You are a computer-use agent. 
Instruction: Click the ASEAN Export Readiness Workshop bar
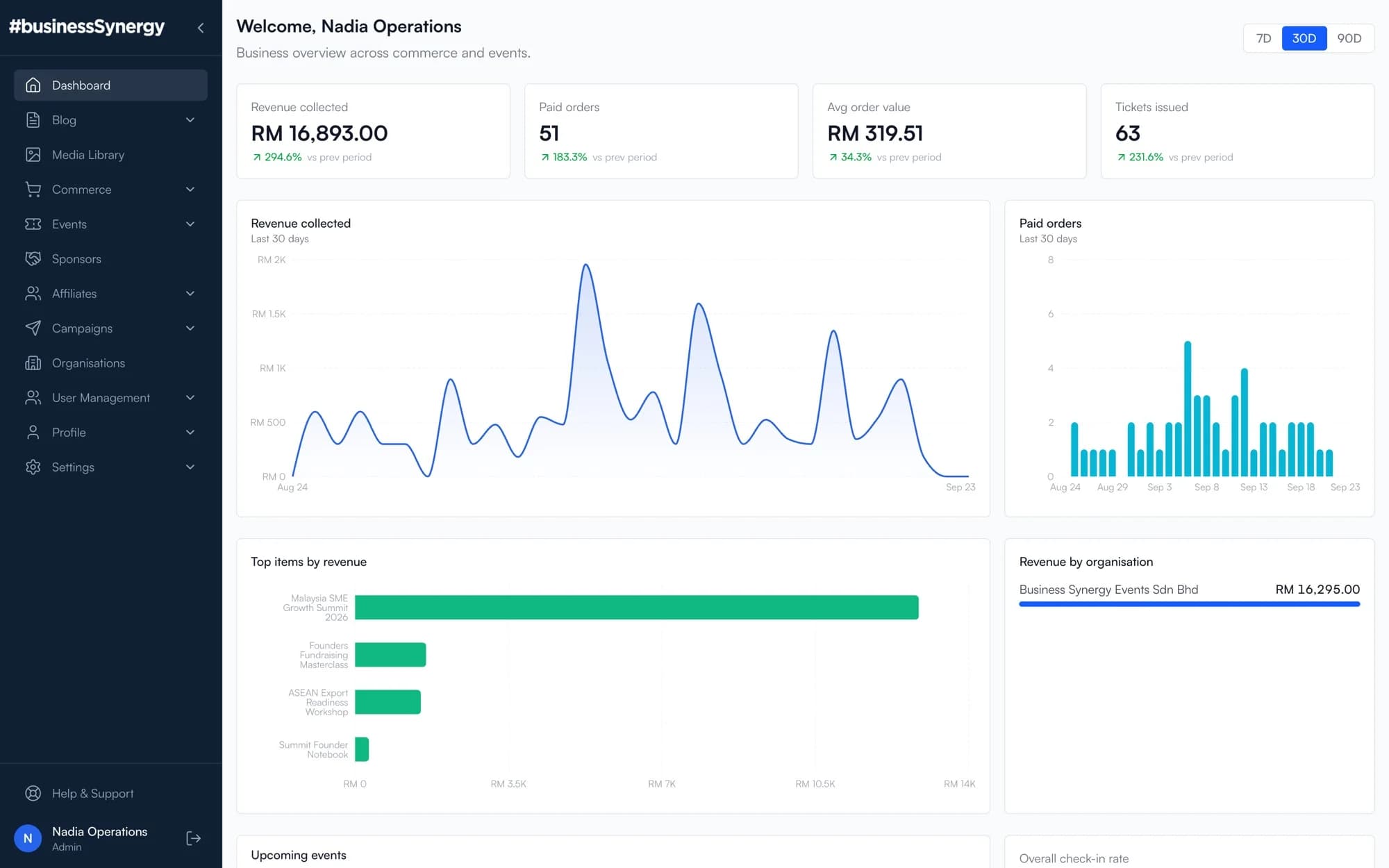[x=388, y=702]
